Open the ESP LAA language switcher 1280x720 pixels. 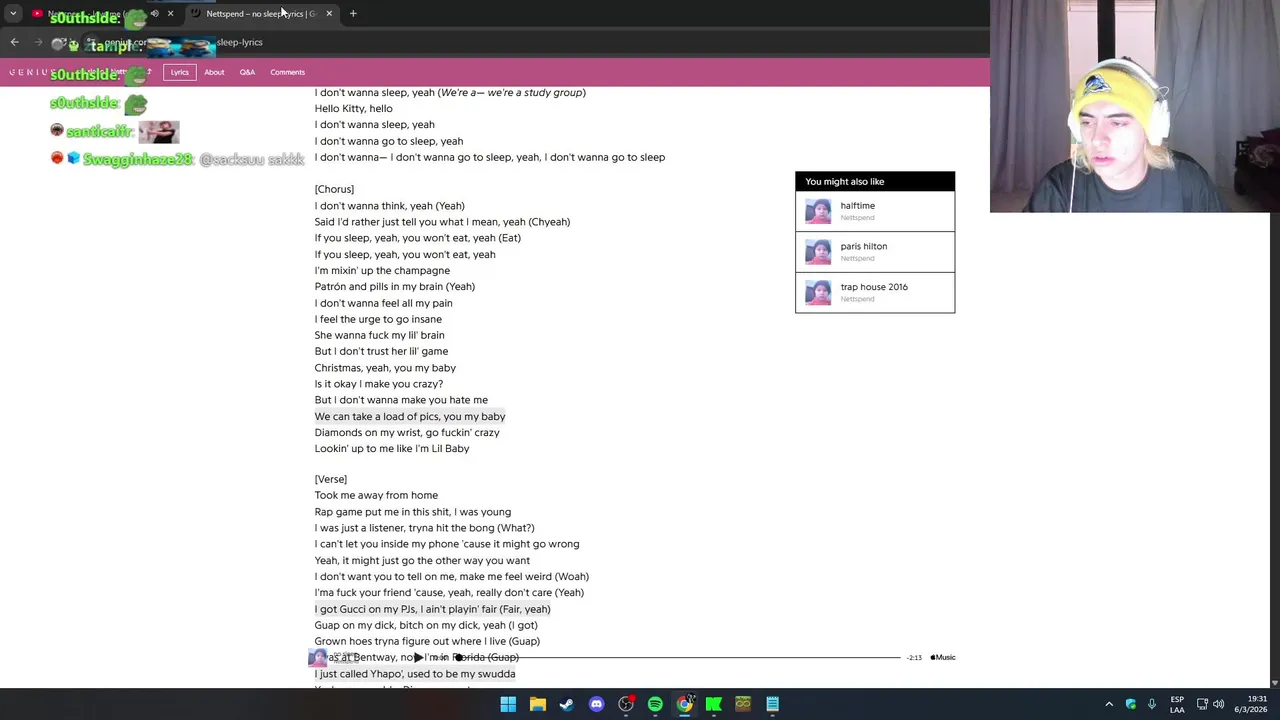coord(1177,704)
